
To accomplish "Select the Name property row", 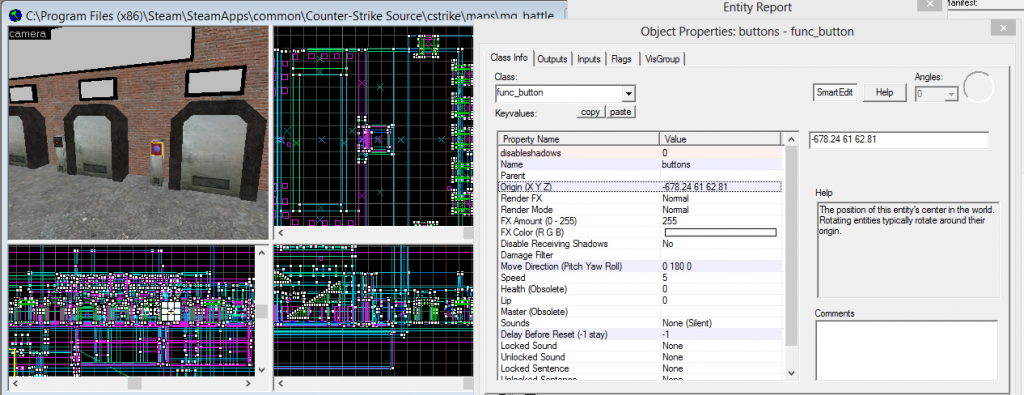I will tap(639, 165).
